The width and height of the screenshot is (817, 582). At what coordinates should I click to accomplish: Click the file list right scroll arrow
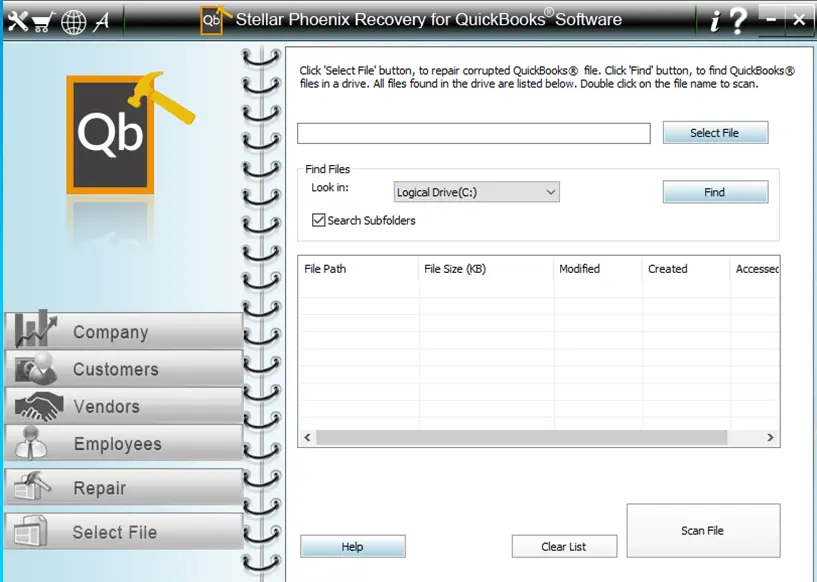click(x=770, y=437)
